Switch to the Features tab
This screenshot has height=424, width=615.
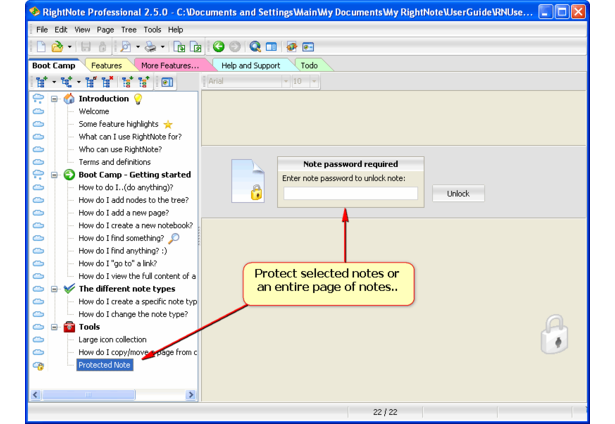pos(107,66)
